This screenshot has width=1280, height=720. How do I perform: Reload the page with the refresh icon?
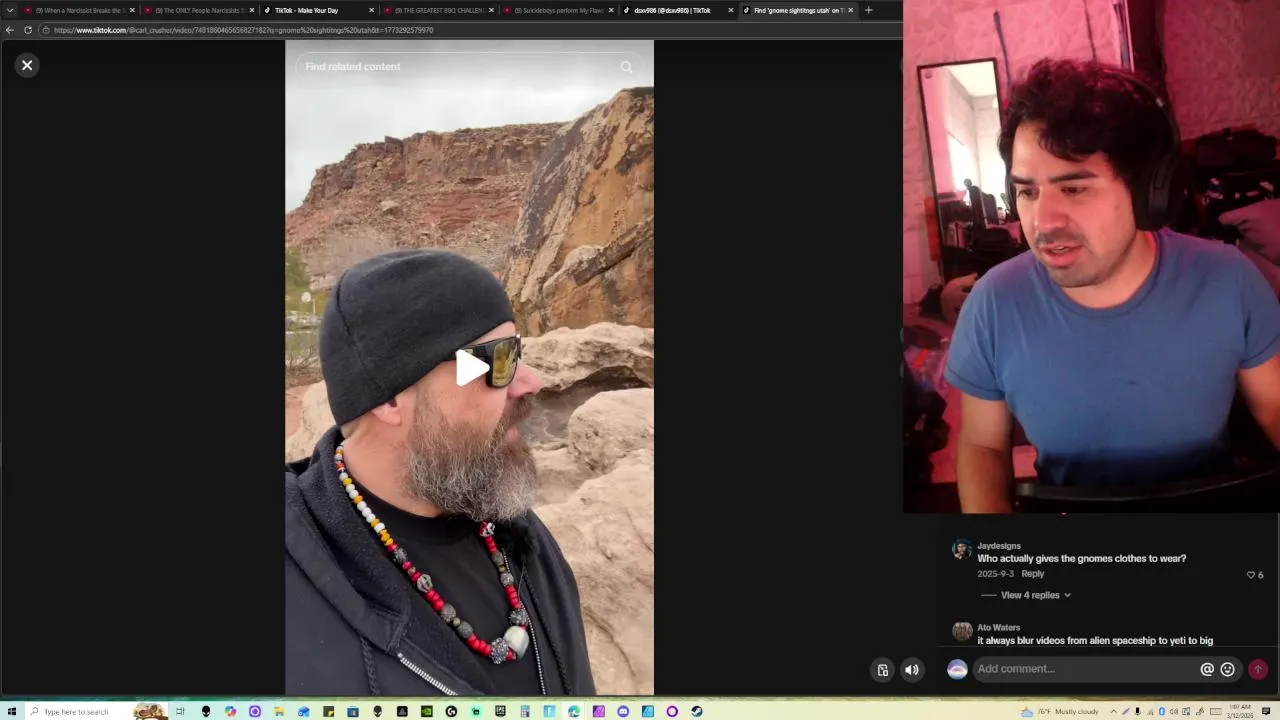tap(27, 30)
